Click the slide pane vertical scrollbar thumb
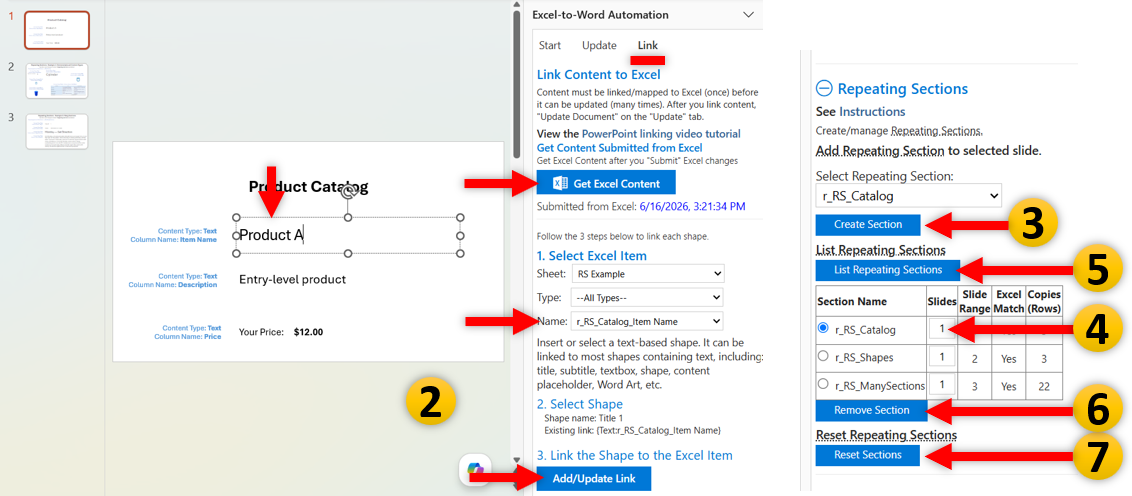This screenshot has height=496, width=1132. coord(516,85)
